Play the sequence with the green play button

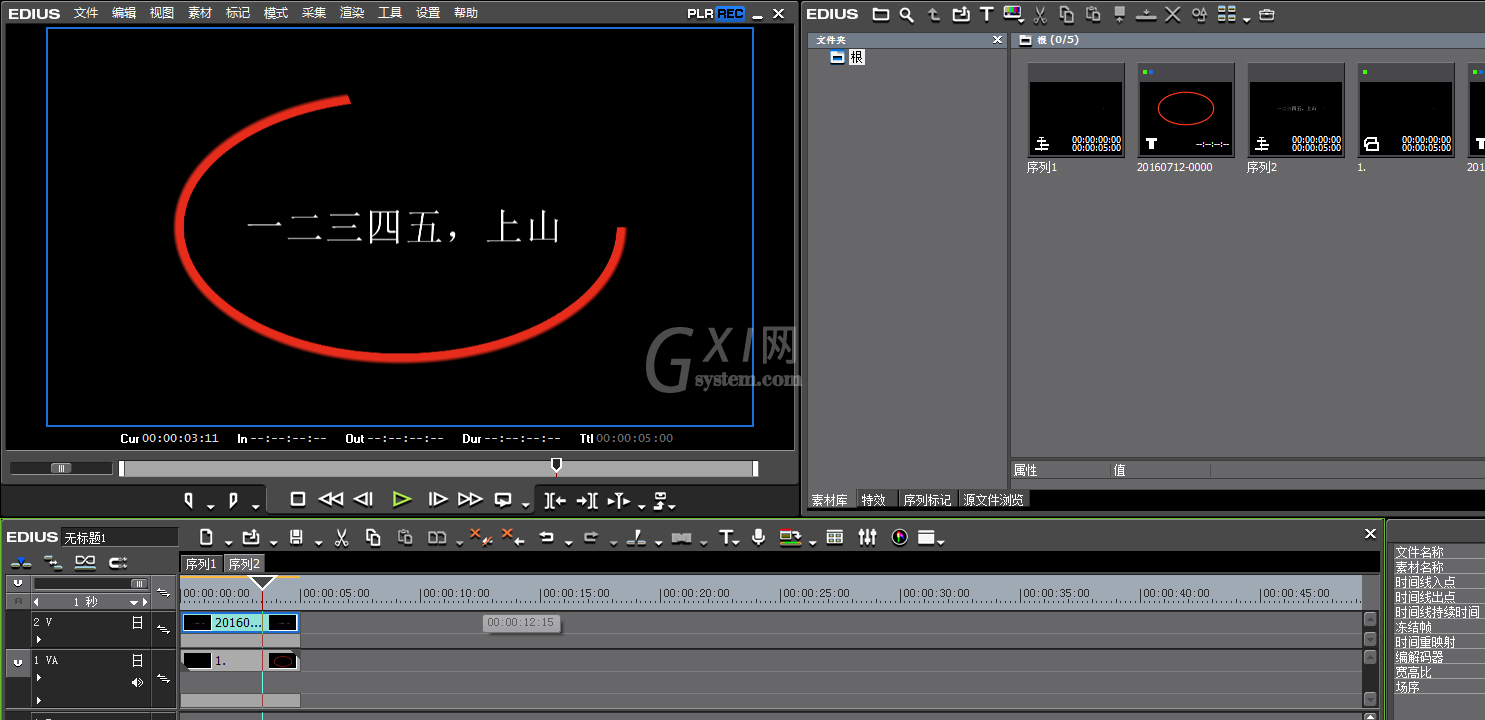click(x=402, y=499)
